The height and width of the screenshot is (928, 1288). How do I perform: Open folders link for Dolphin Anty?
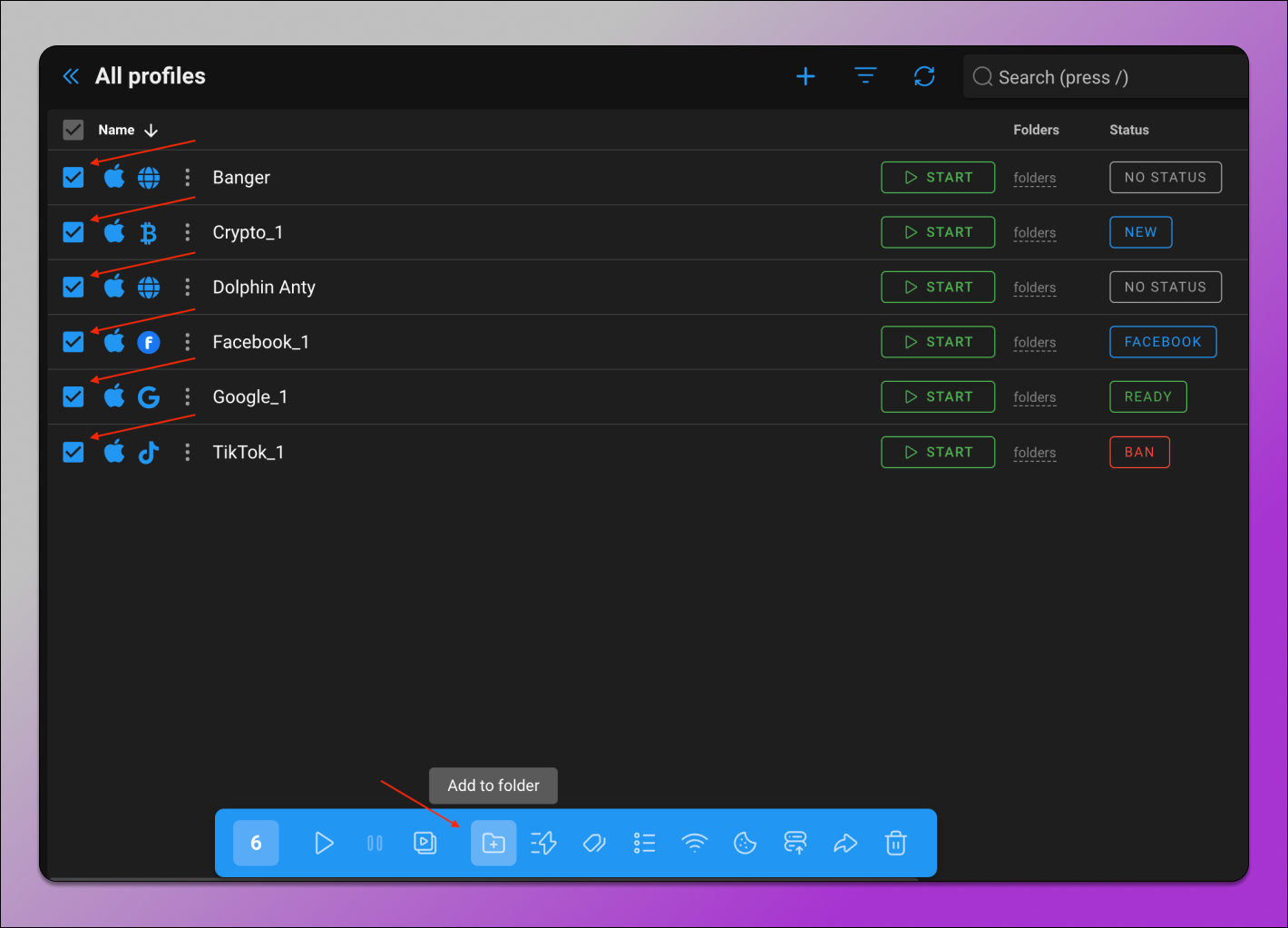pyautogui.click(x=1035, y=288)
